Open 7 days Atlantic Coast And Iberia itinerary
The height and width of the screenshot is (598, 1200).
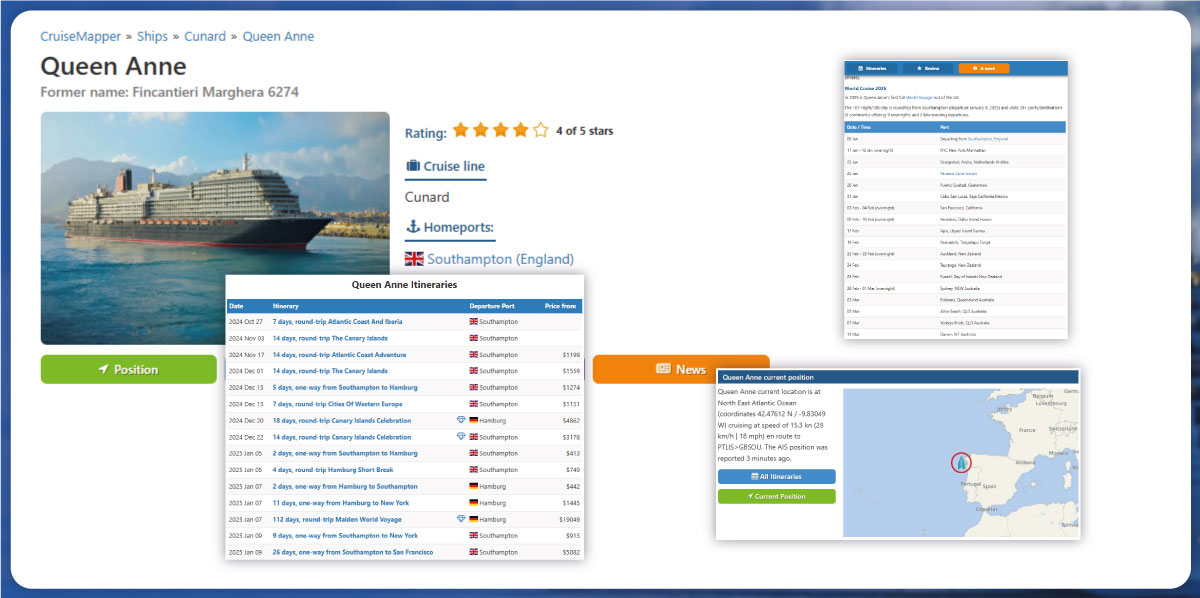coord(337,322)
